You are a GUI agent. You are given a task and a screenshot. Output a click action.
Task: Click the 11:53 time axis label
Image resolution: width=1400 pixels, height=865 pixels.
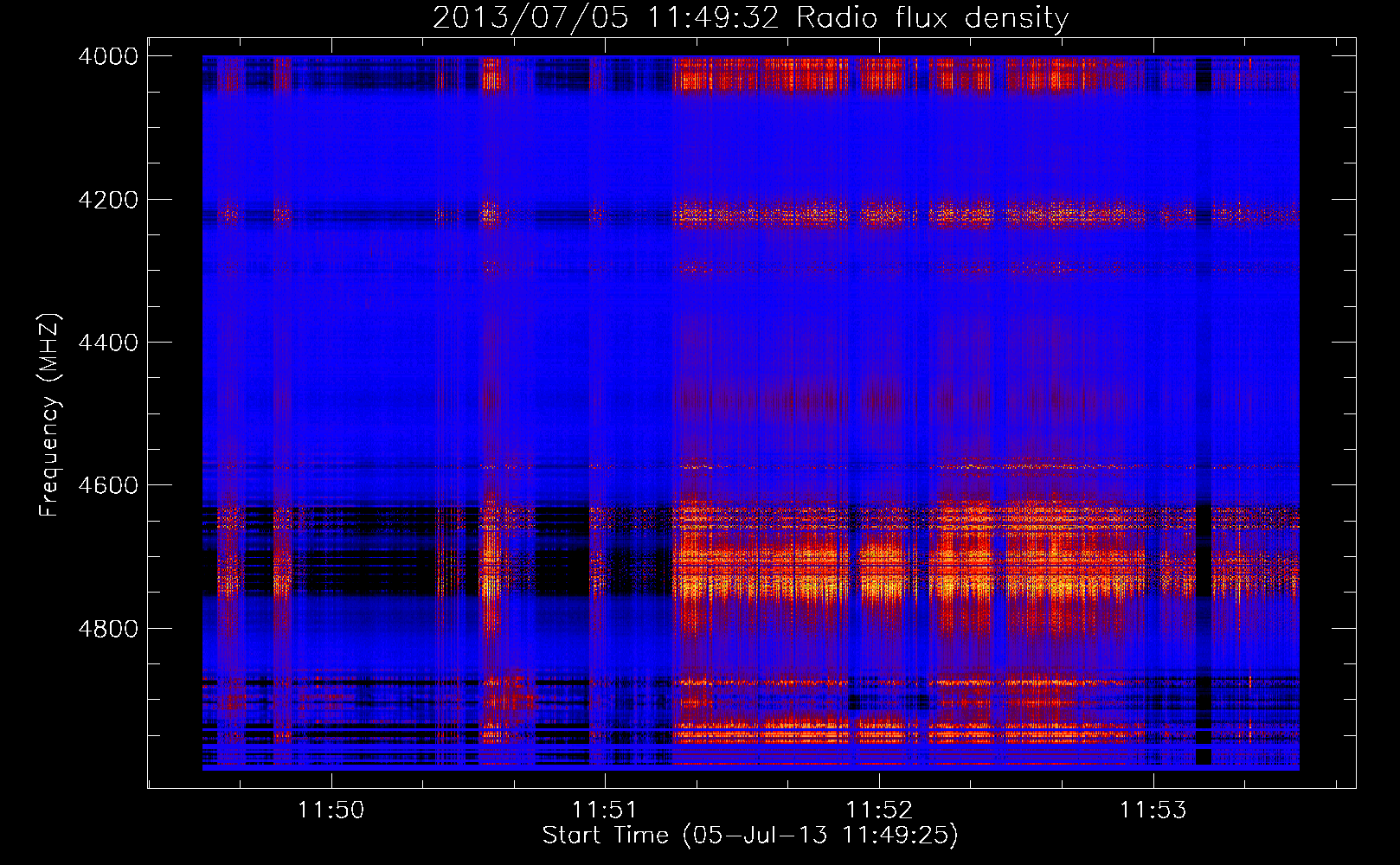(x=1153, y=811)
